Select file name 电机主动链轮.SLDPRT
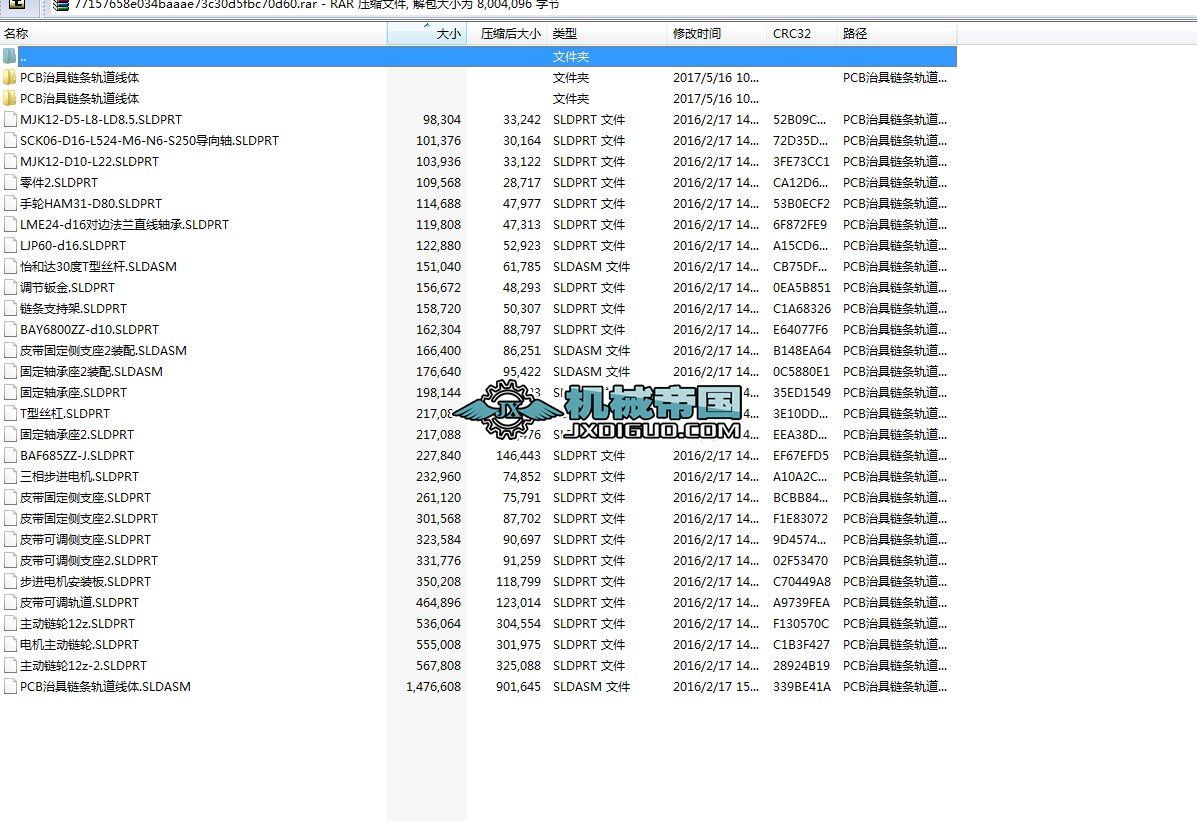The image size is (1197, 821). [79, 645]
